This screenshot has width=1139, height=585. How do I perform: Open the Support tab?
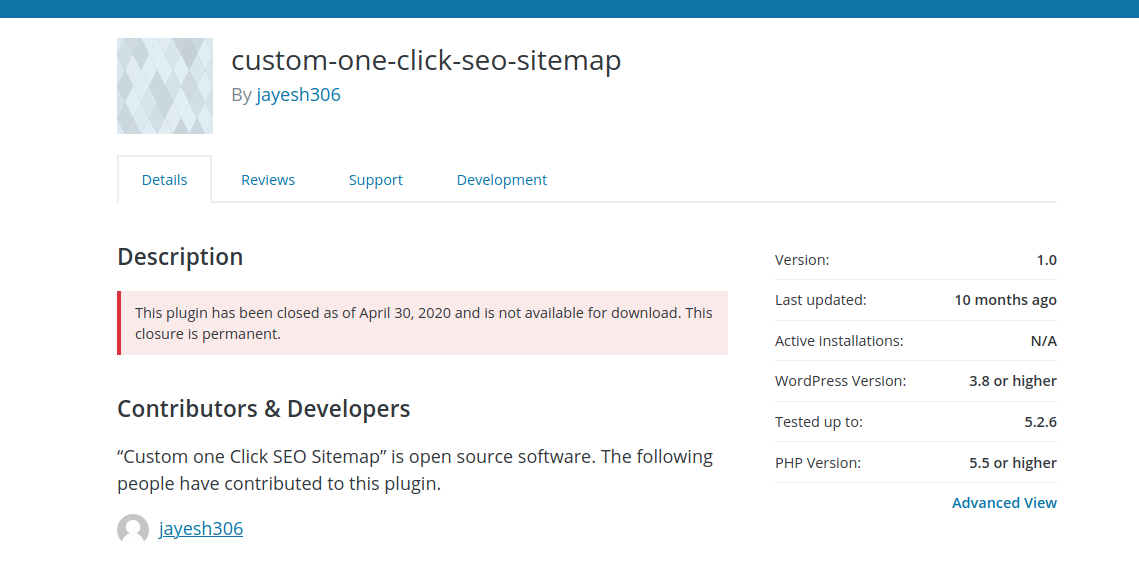pos(376,179)
